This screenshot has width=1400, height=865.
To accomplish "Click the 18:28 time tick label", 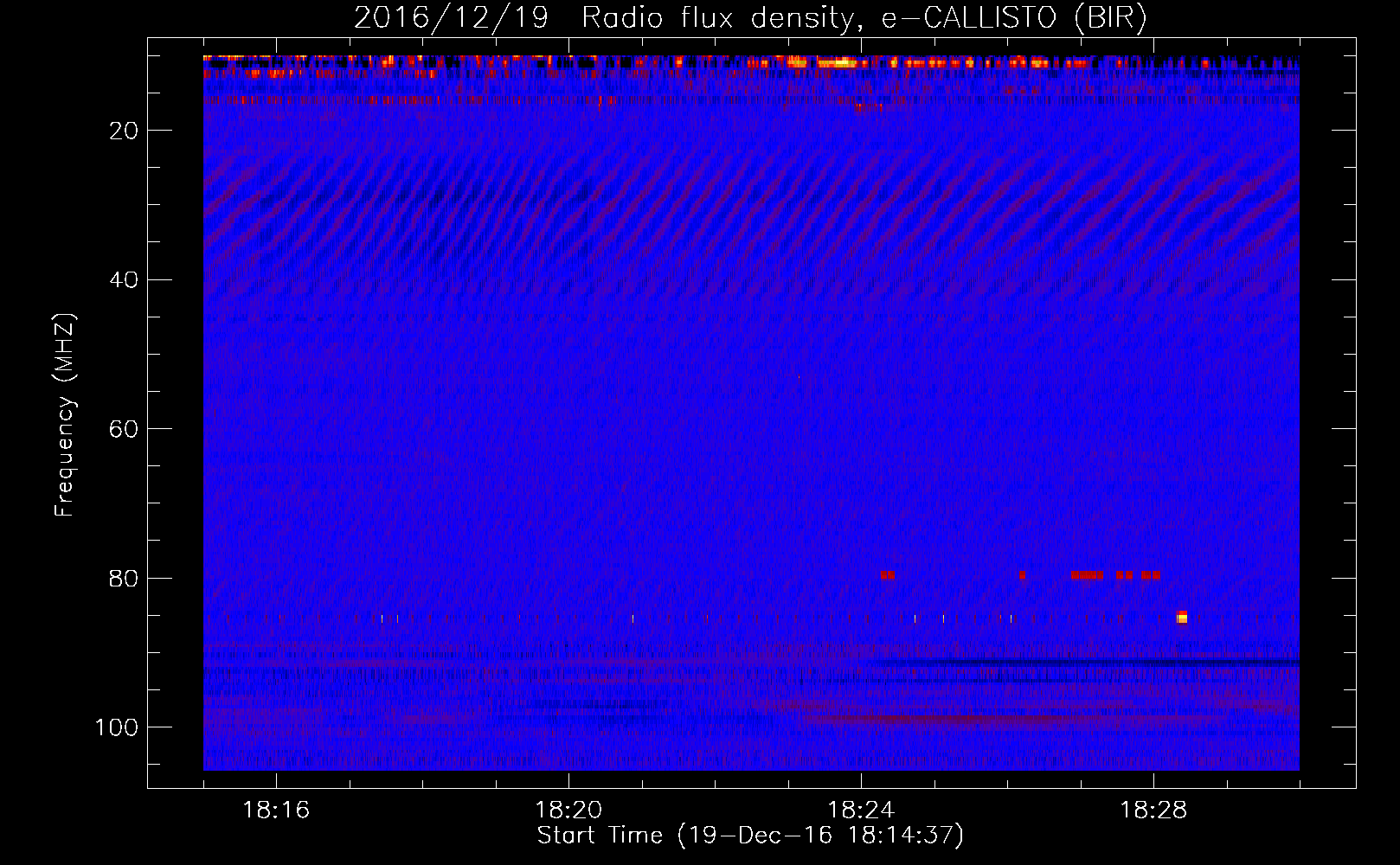I will tap(1153, 811).
